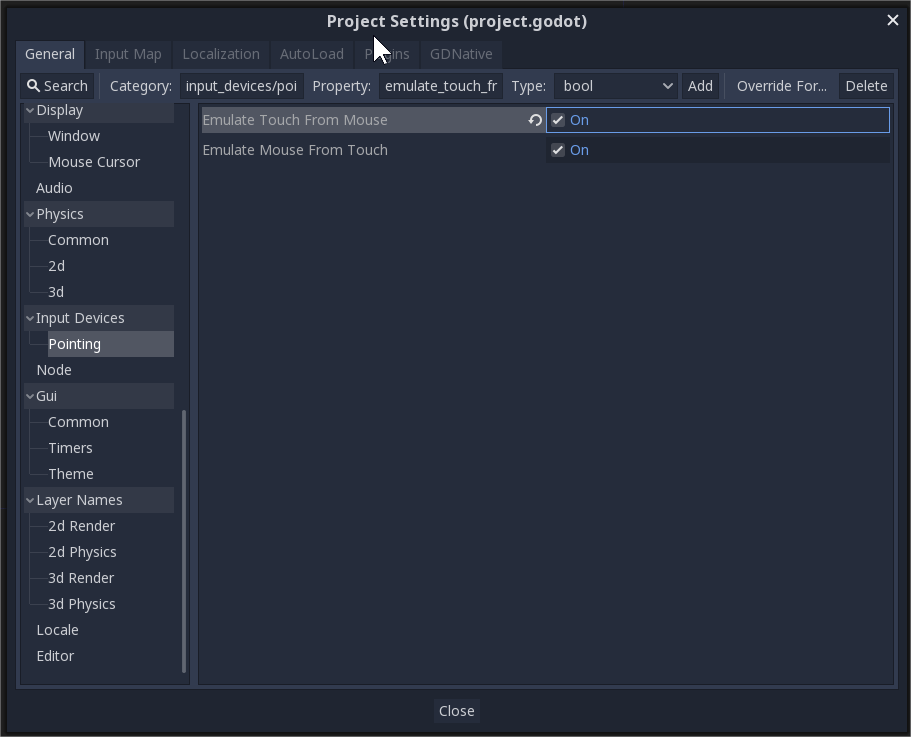Collapse the Physics tree section
The image size is (911, 737).
[30, 214]
